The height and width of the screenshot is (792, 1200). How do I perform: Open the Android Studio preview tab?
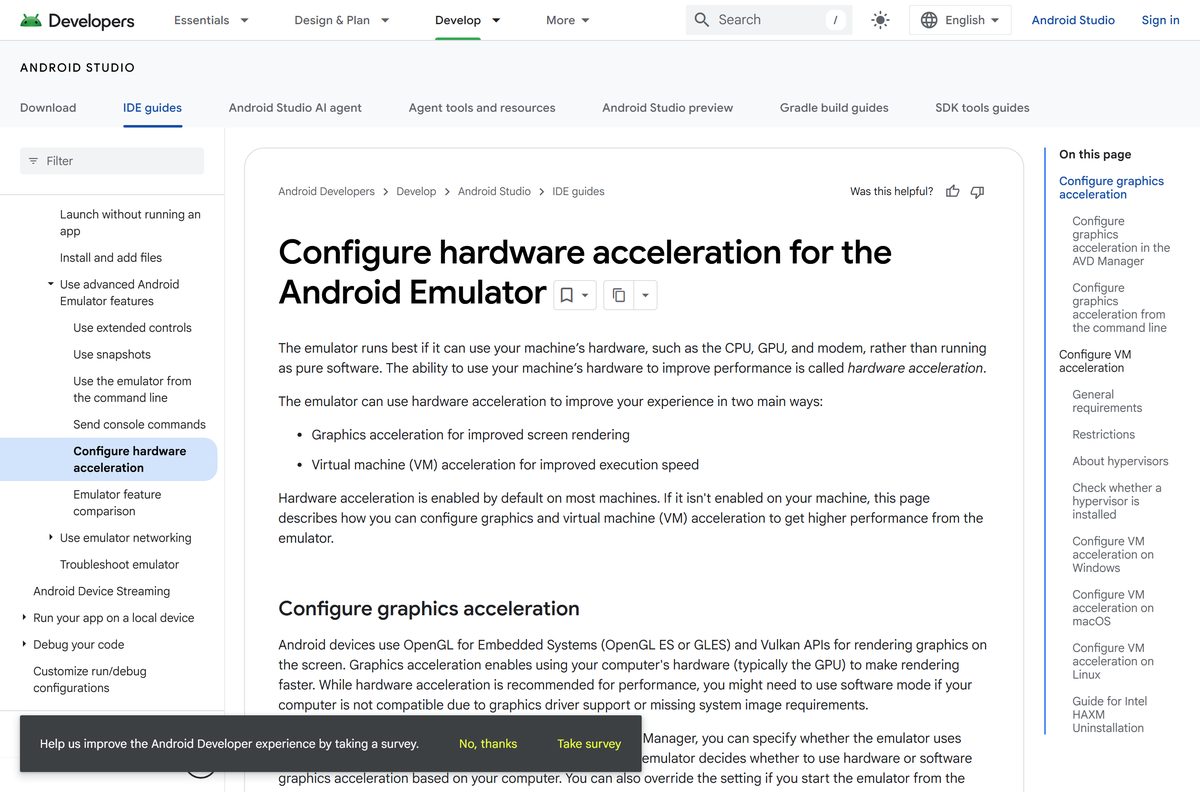667,108
